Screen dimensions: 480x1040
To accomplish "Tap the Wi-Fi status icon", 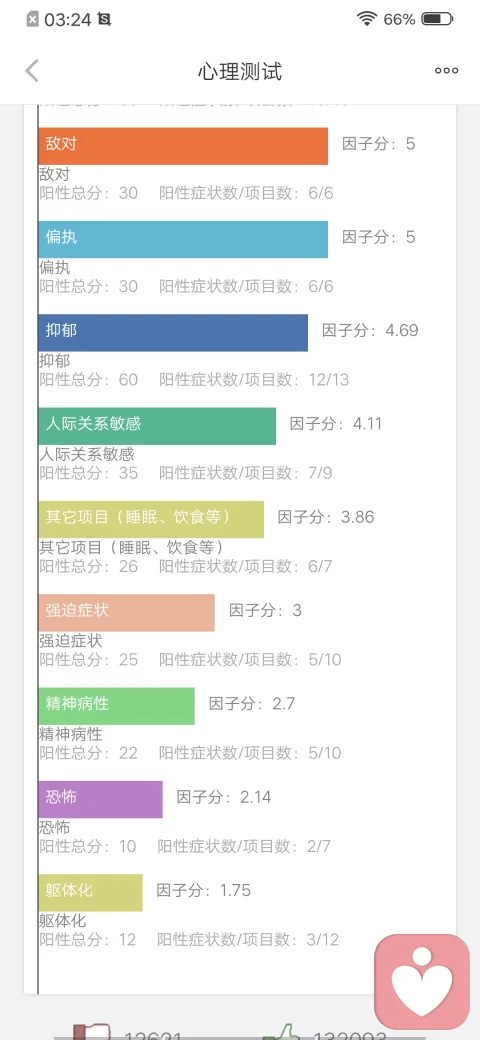I will pos(367,19).
